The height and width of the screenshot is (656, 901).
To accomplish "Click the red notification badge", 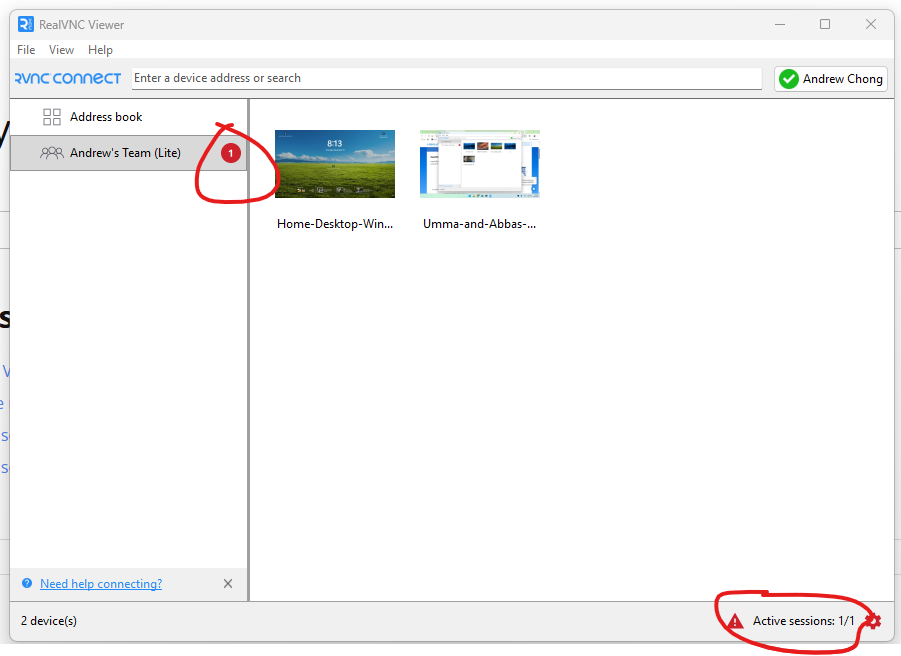I will click(231, 153).
